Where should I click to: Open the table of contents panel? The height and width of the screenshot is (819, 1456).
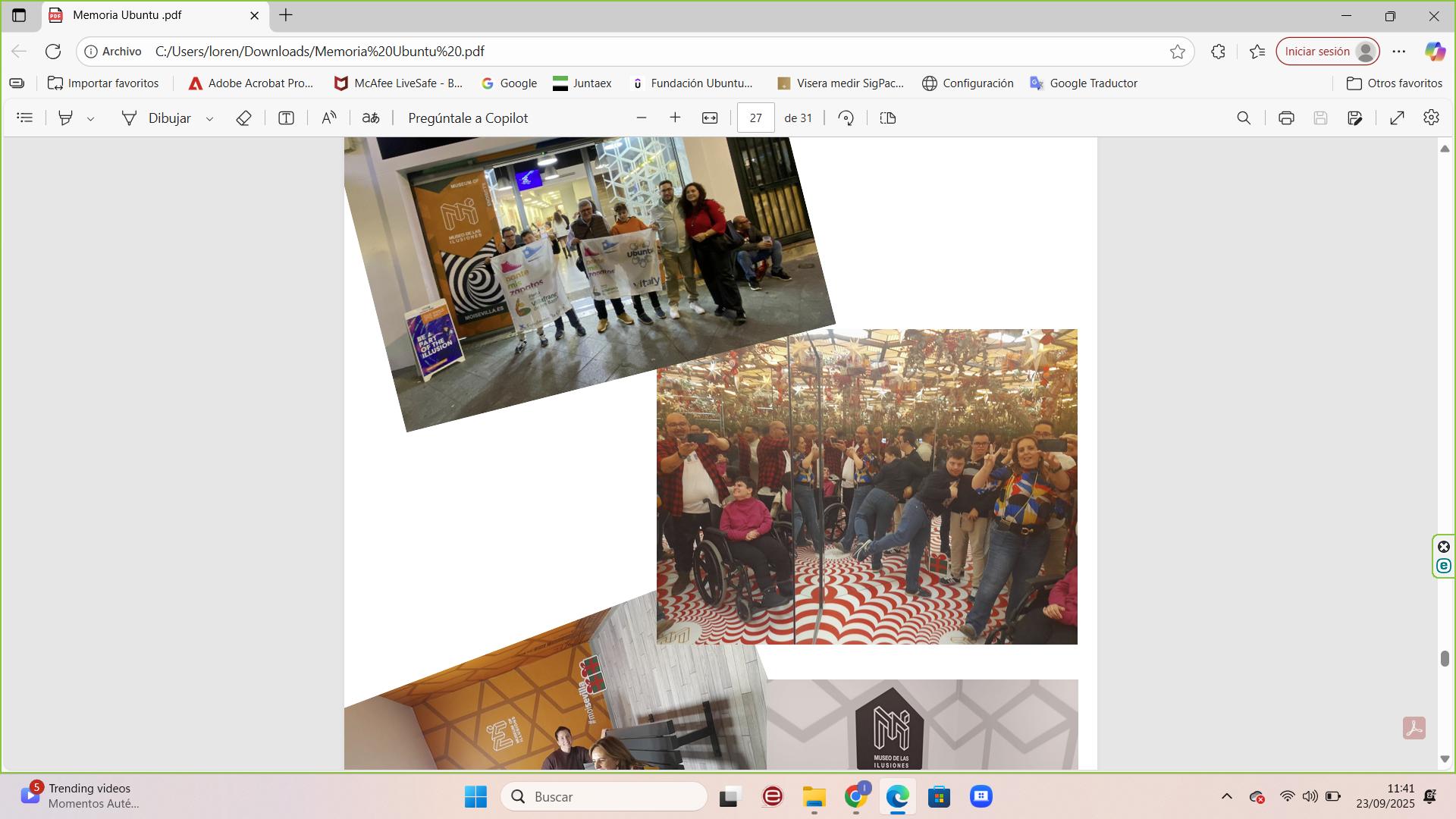coord(25,118)
